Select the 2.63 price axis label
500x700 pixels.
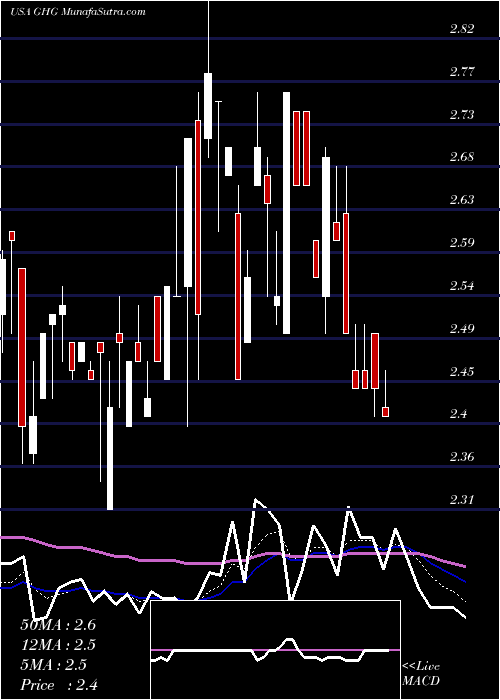coord(462,199)
